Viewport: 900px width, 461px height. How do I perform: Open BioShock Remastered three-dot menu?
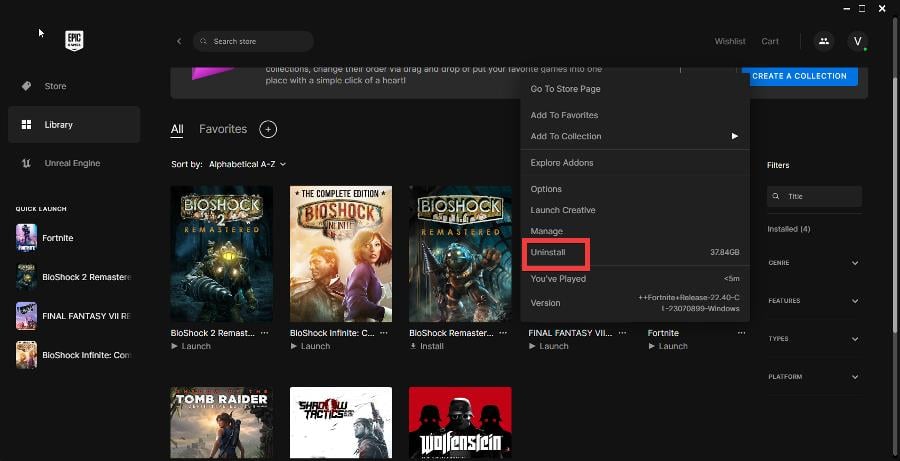coord(503,333)
